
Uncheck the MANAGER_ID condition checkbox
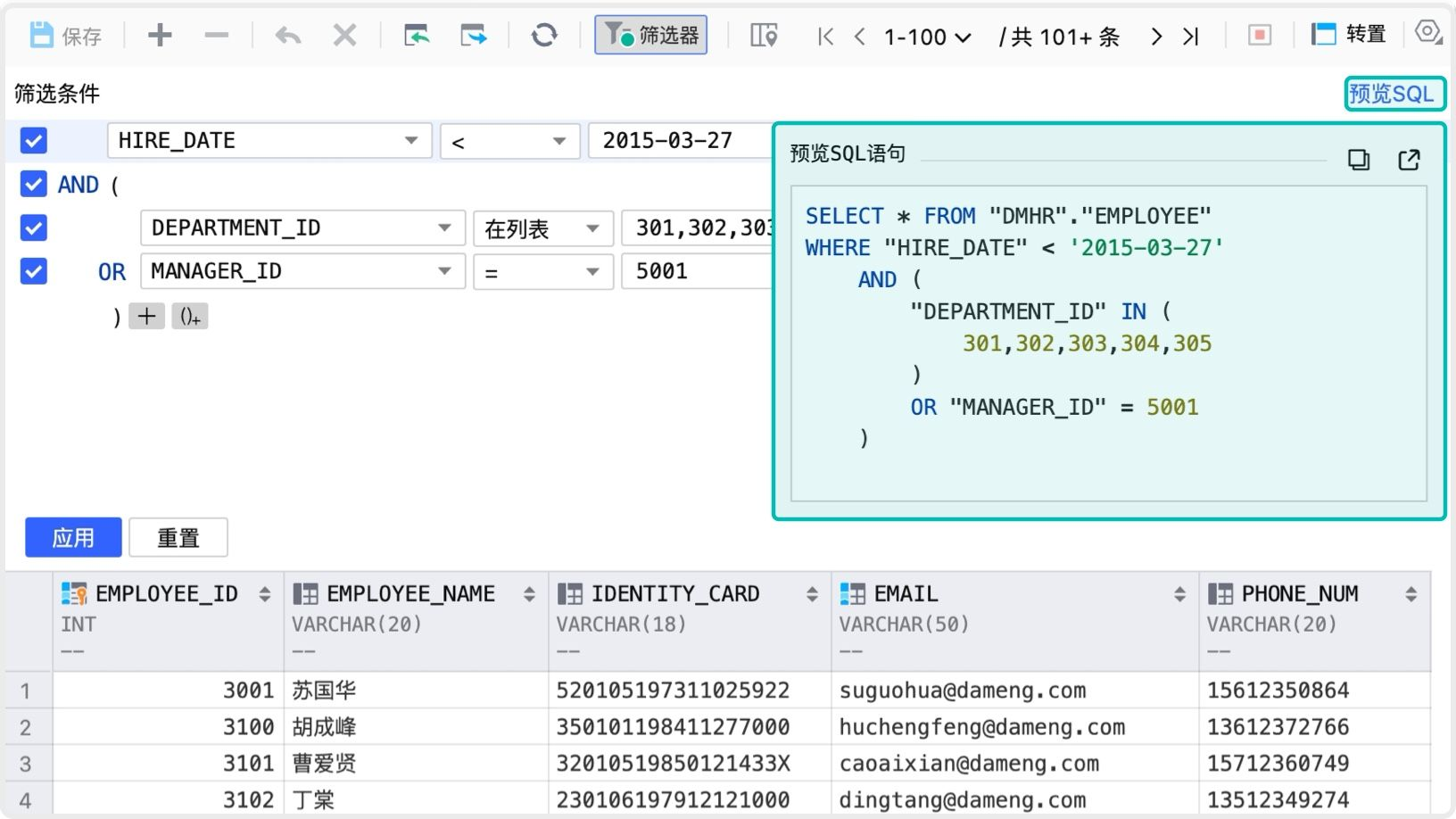[34, 271]
